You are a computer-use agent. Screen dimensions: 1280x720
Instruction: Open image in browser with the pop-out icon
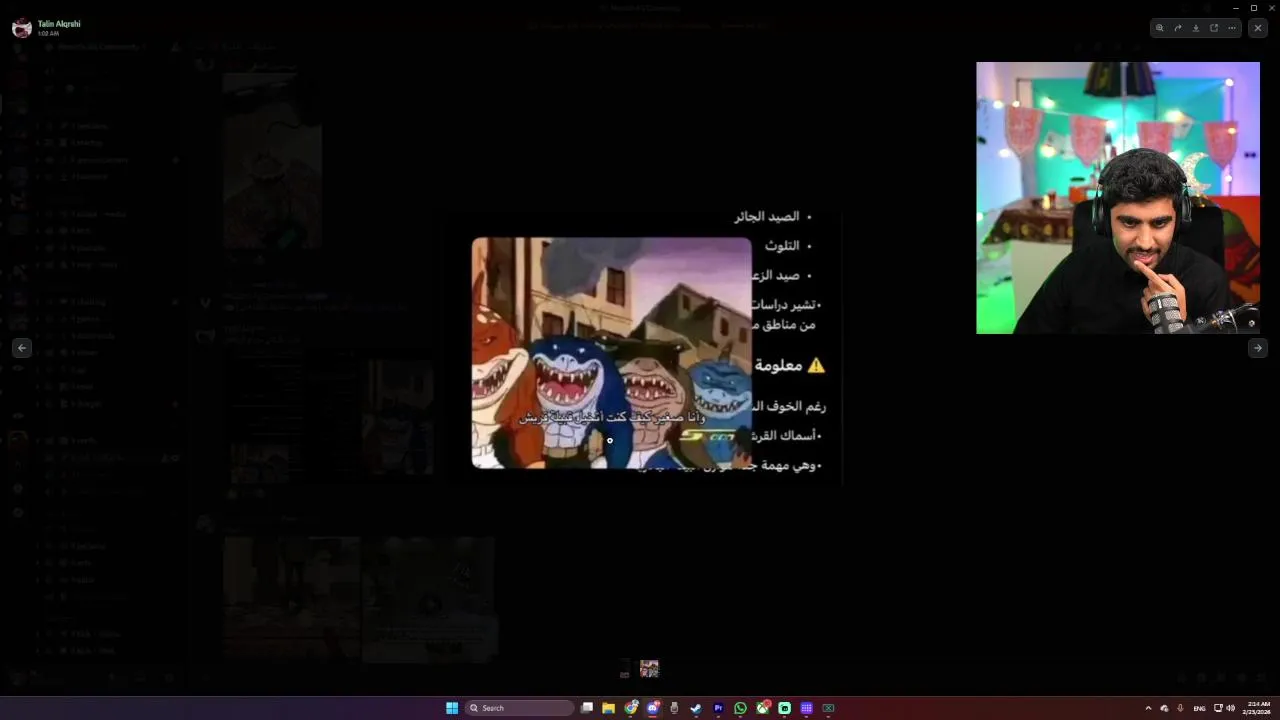pos(1214,28)
